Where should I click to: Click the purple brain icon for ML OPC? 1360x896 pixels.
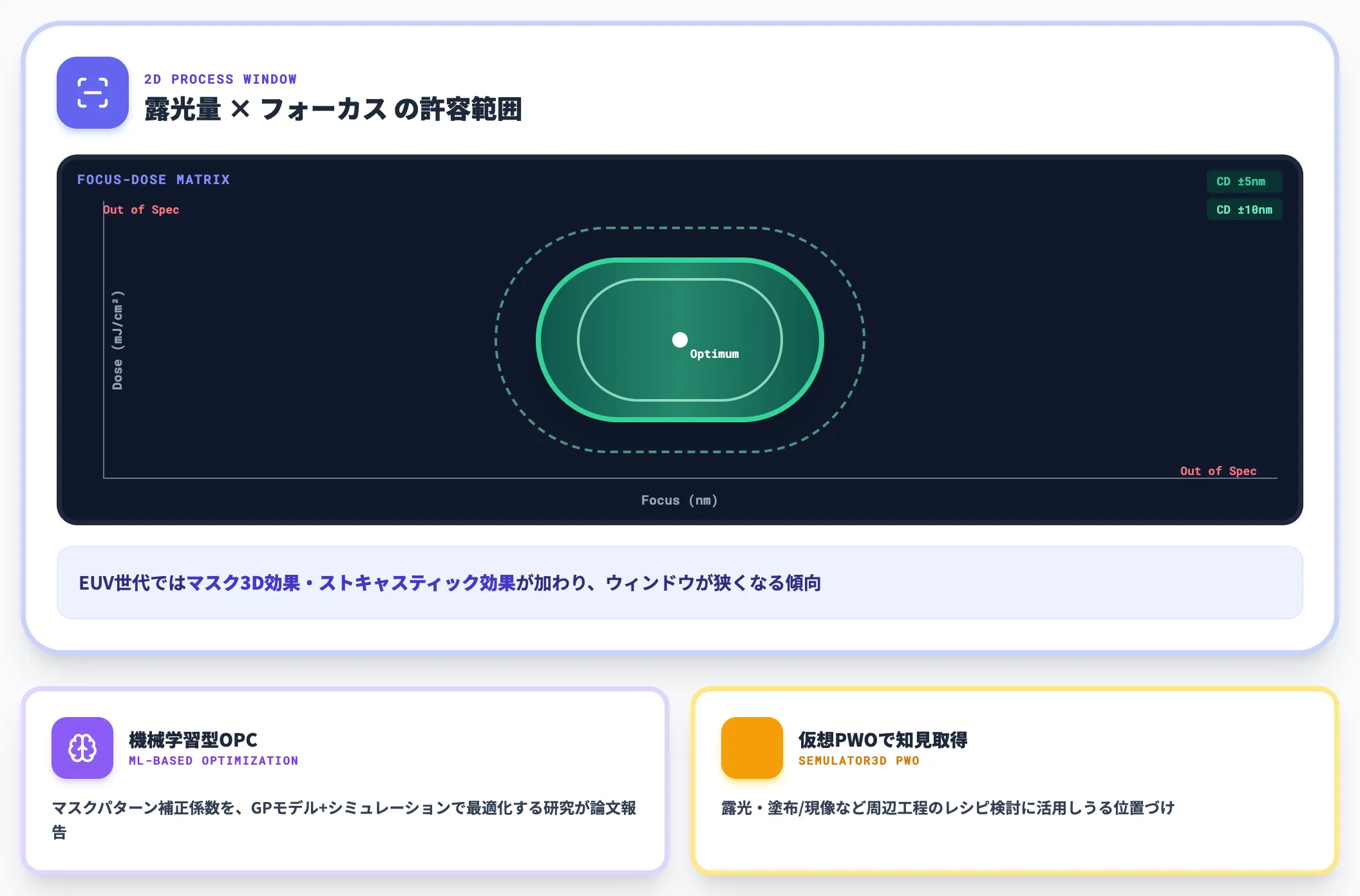(x=82, y=748)
